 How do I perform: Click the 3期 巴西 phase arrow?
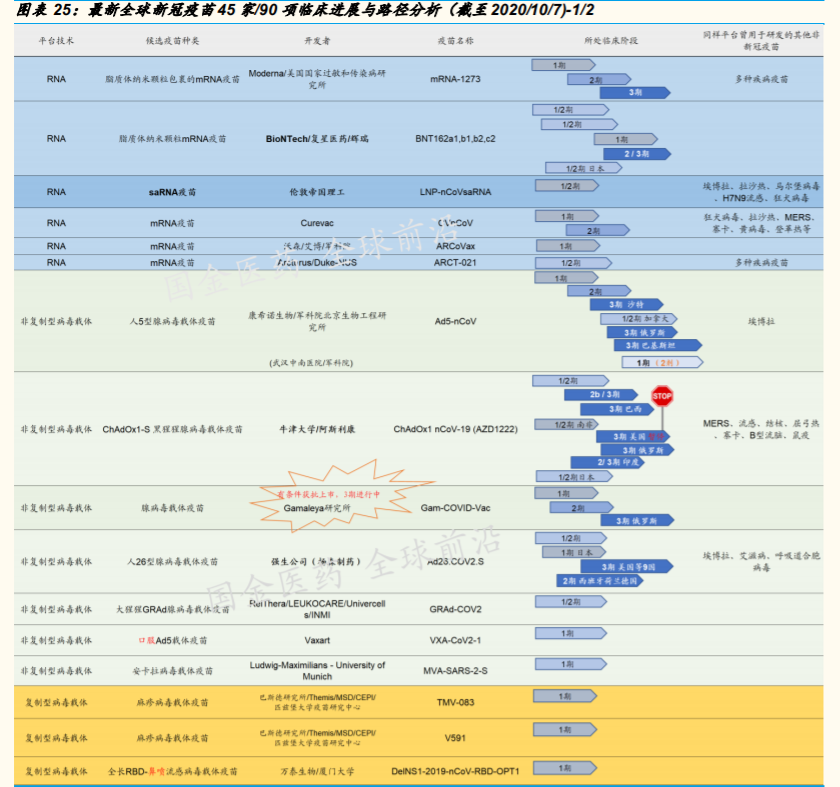point(617,409)
